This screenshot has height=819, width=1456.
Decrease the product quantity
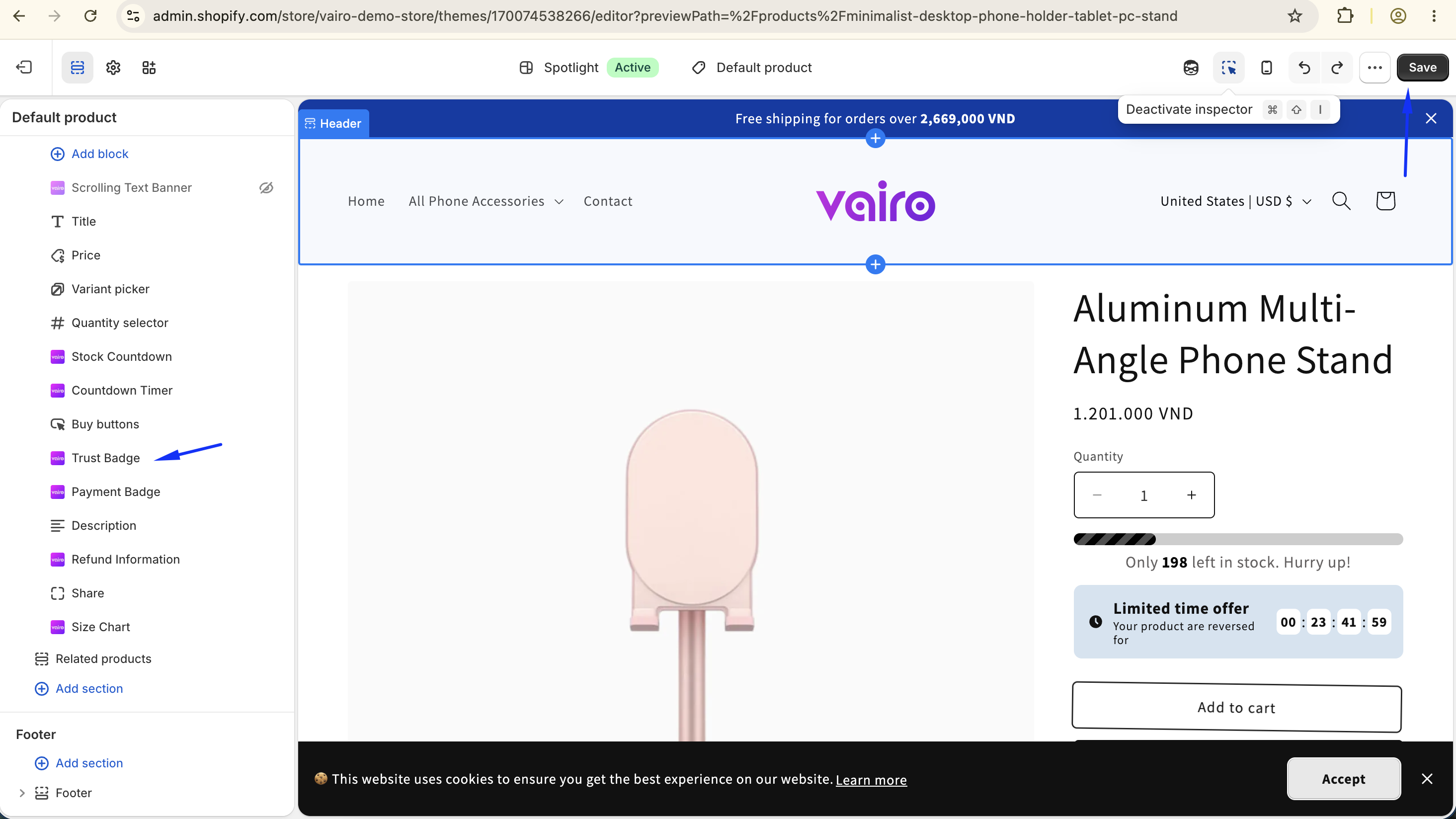pos(1097,495)
